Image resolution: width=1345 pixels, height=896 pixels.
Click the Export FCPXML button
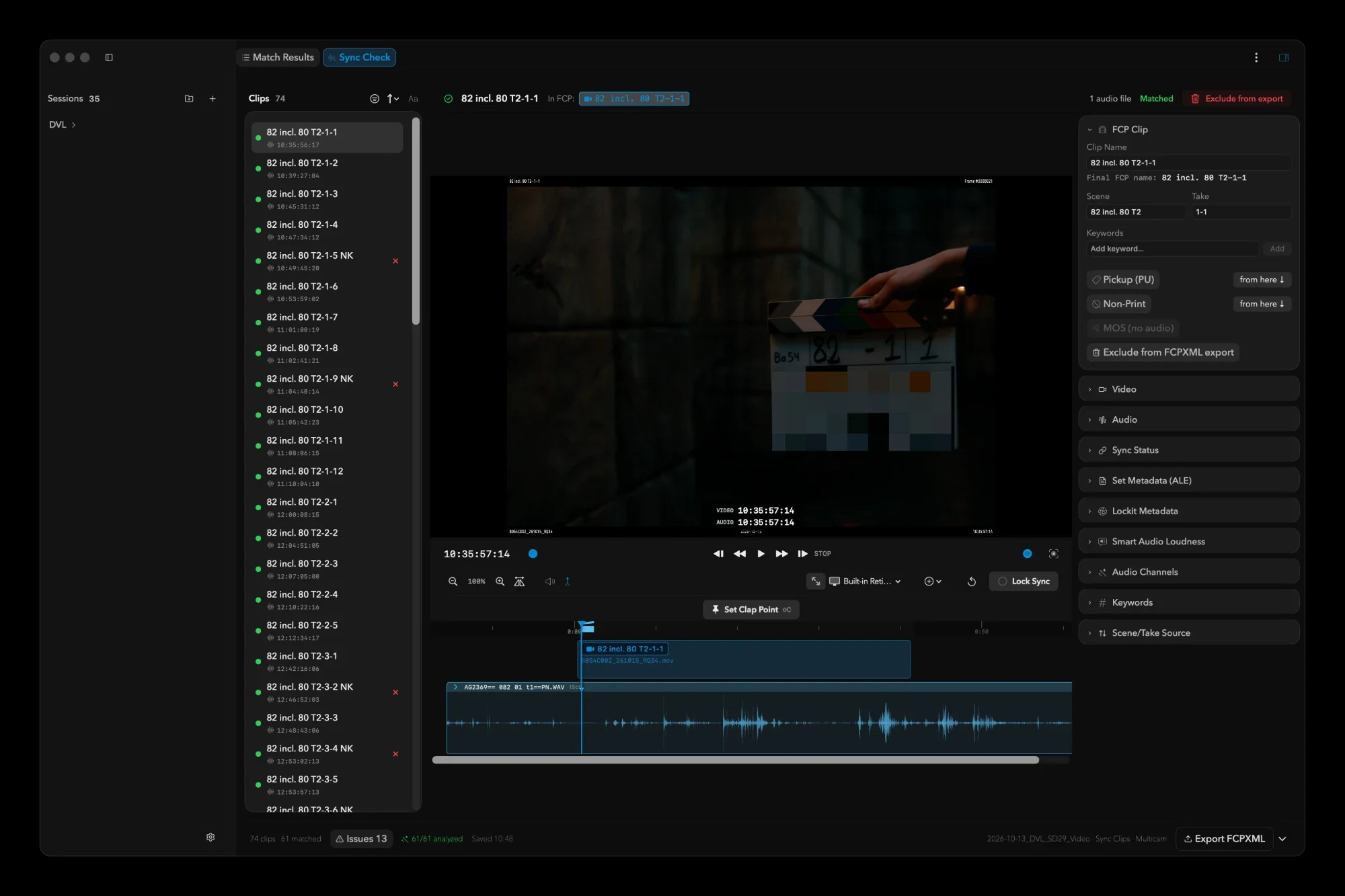click(x=1224, y=839)
